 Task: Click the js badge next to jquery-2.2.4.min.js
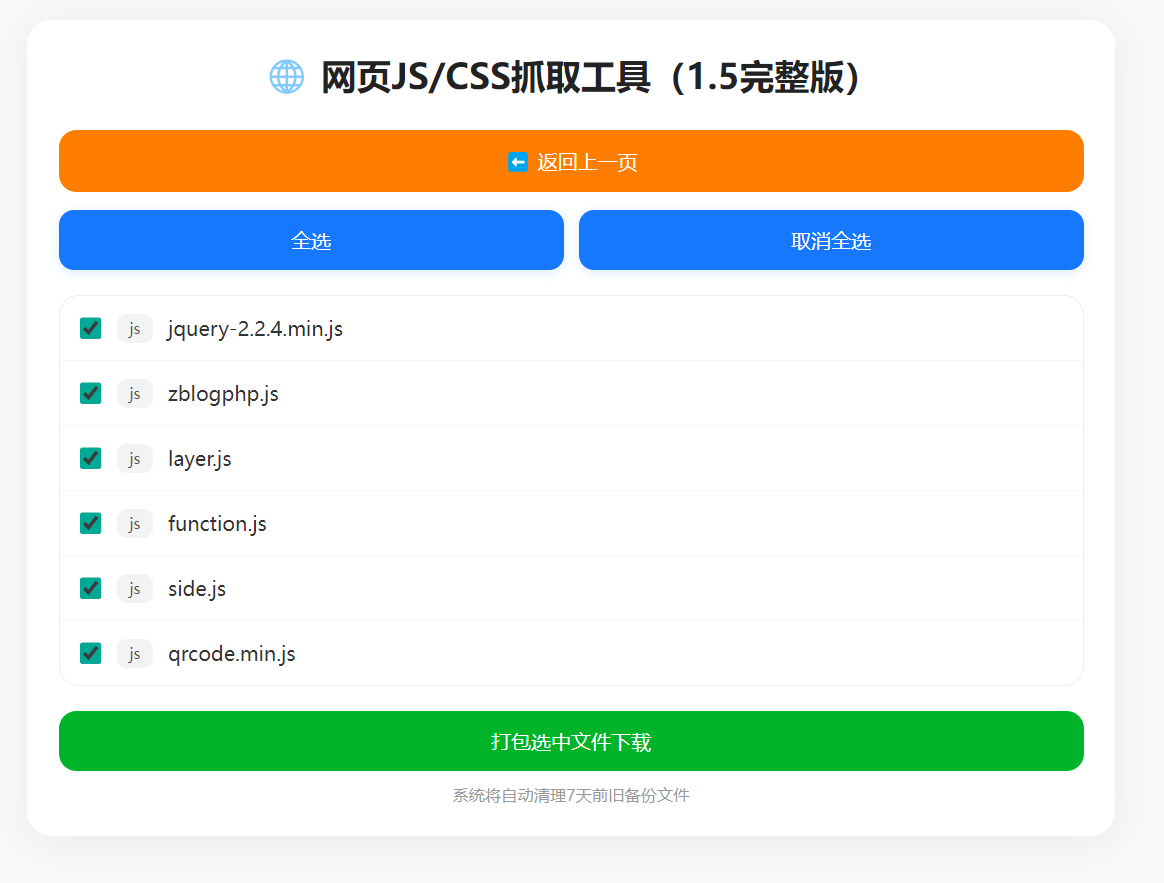(x=134, y=328)
